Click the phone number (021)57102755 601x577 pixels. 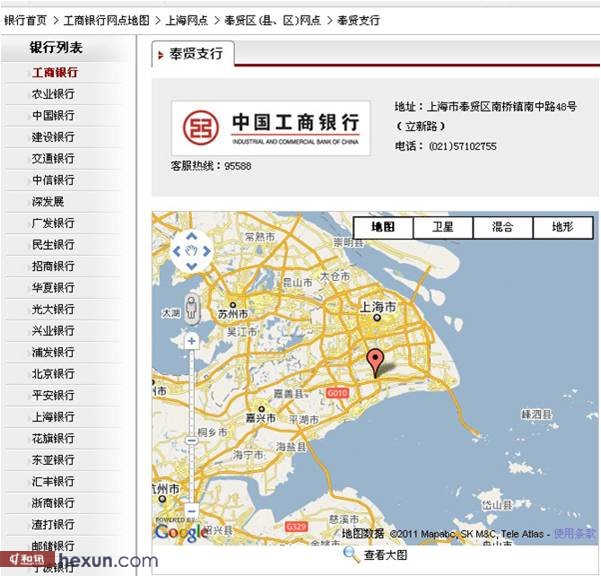click(x=463, y=146)
